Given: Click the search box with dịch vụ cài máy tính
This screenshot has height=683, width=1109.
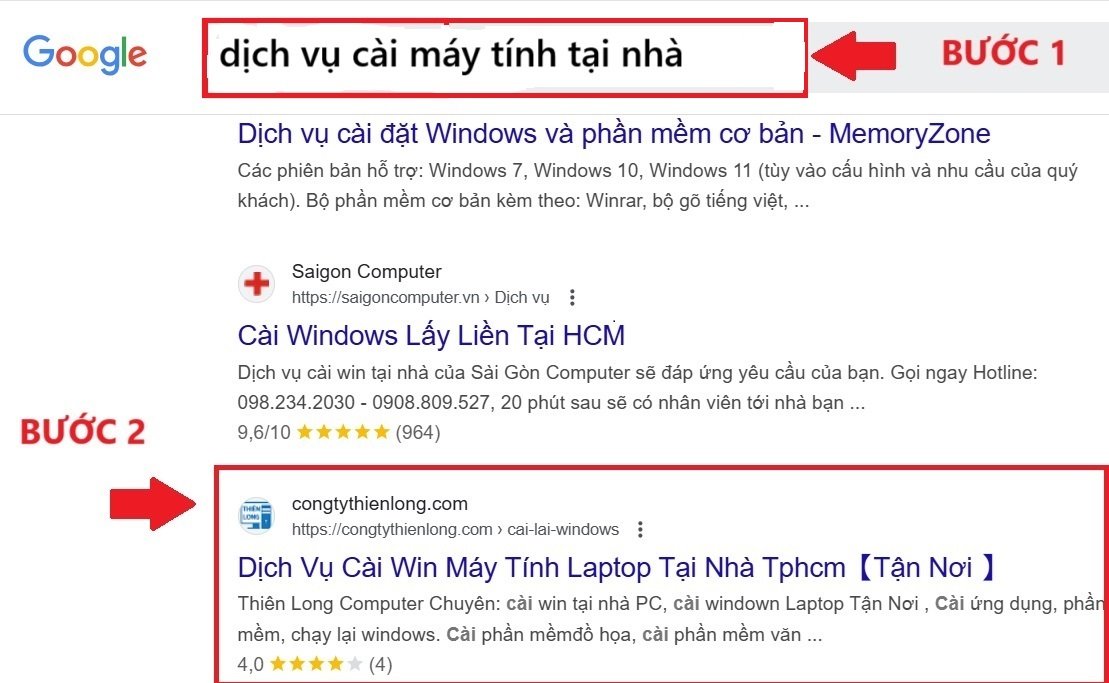Looking at the screenshot, I should tap(505, 58).
